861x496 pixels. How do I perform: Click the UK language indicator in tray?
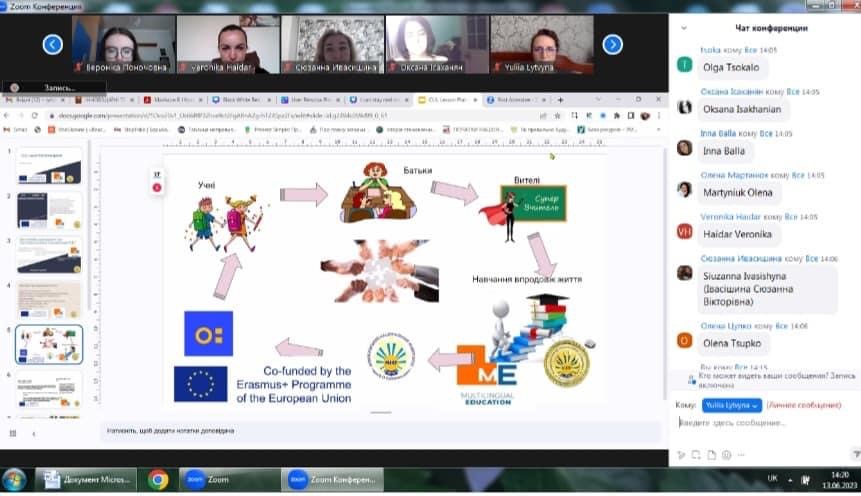pos(772,478)
